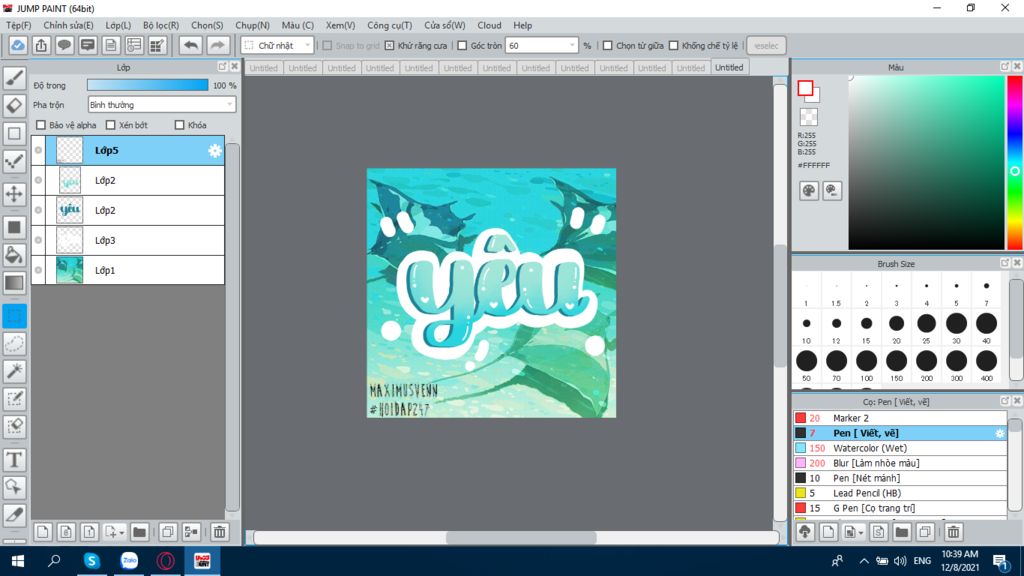The width and height of the screenshot is (1024, 576).
Task: Open the Tệp(F) menu
Action: tap(18, 25)
